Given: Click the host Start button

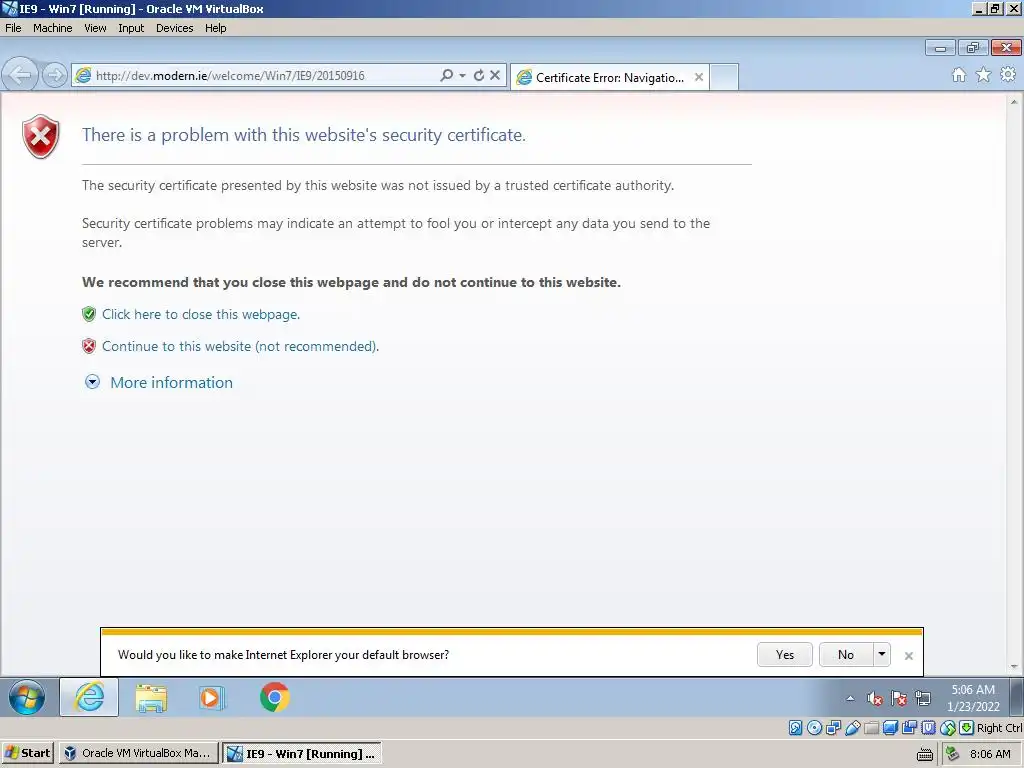Looking at the screenshot, I should pos(28,753).
